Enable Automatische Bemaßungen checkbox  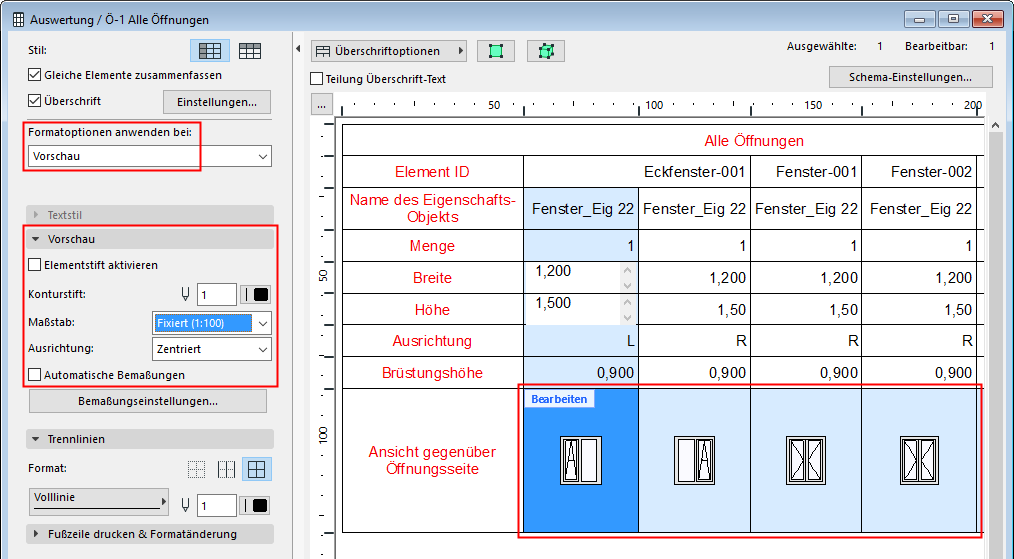(36, 375)
